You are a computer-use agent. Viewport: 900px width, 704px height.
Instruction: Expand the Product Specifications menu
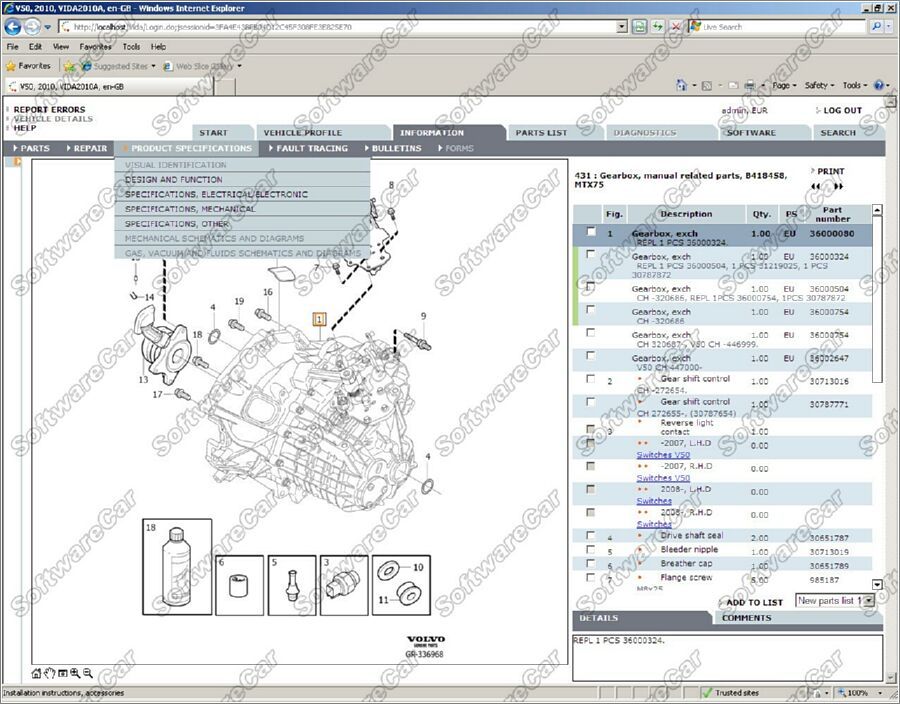tap(190, 148)
